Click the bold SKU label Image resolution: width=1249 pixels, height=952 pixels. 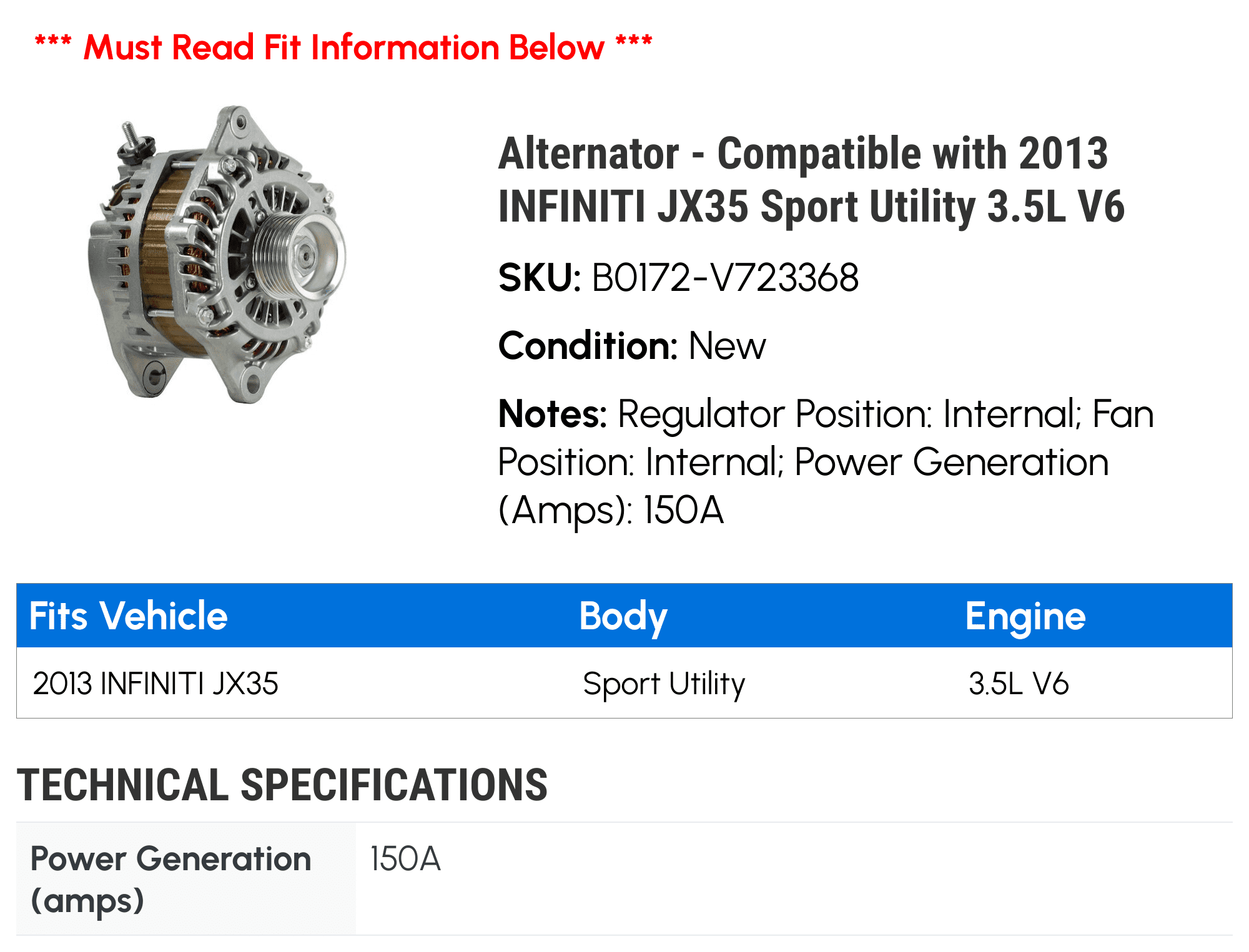click(x=540, y=278)
